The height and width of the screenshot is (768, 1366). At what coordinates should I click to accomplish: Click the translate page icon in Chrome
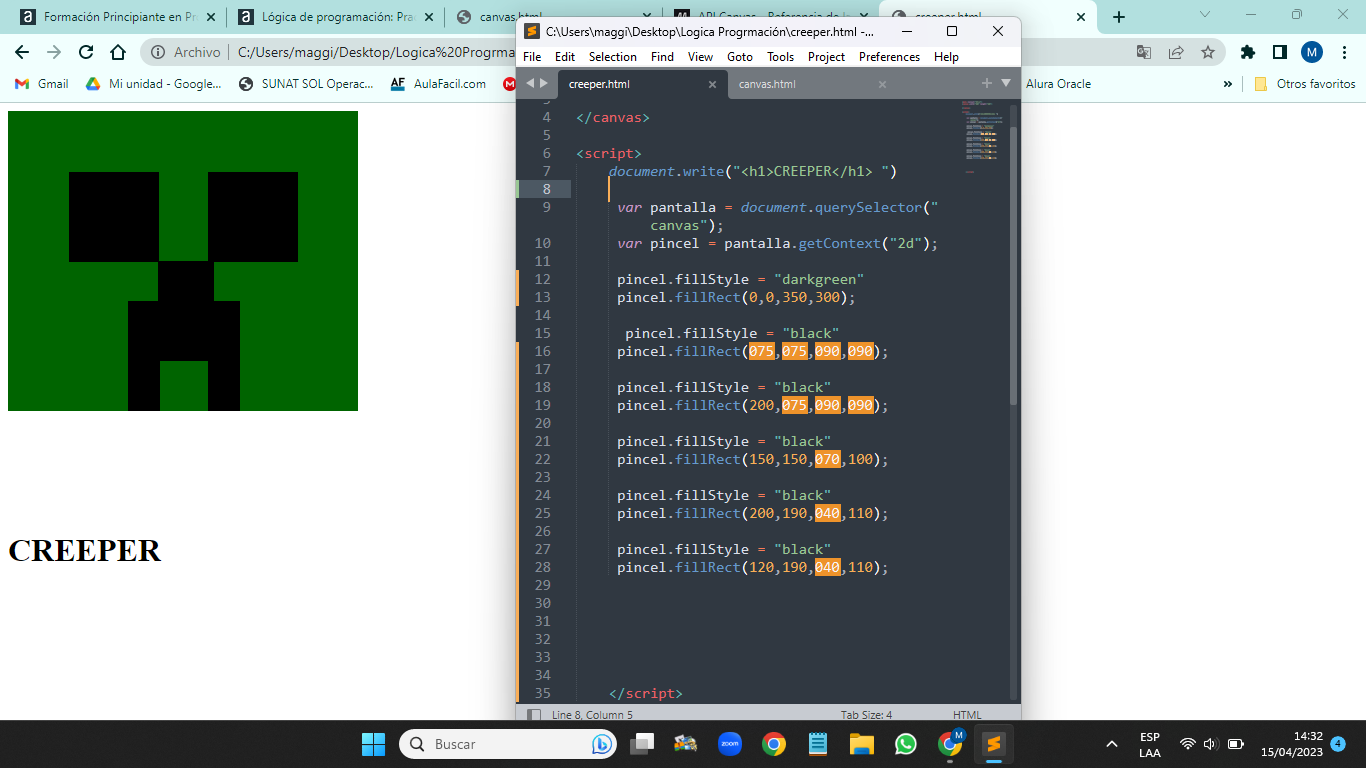pos(1144,52)
